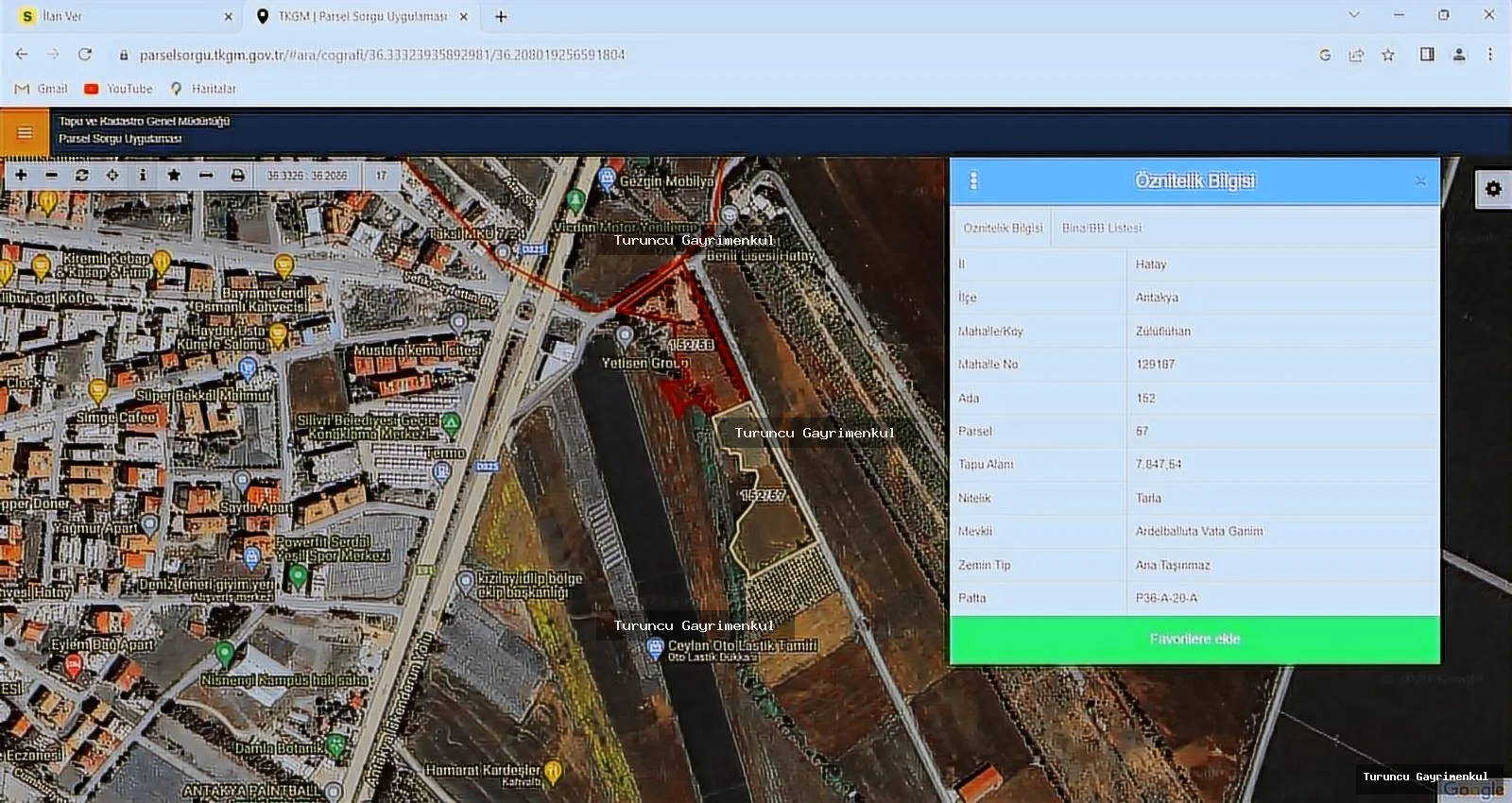This screenshot has width=1512, height=803.
Task: Open YouTube bookmark
Action: pyautogui.click(x=118, y=89)
